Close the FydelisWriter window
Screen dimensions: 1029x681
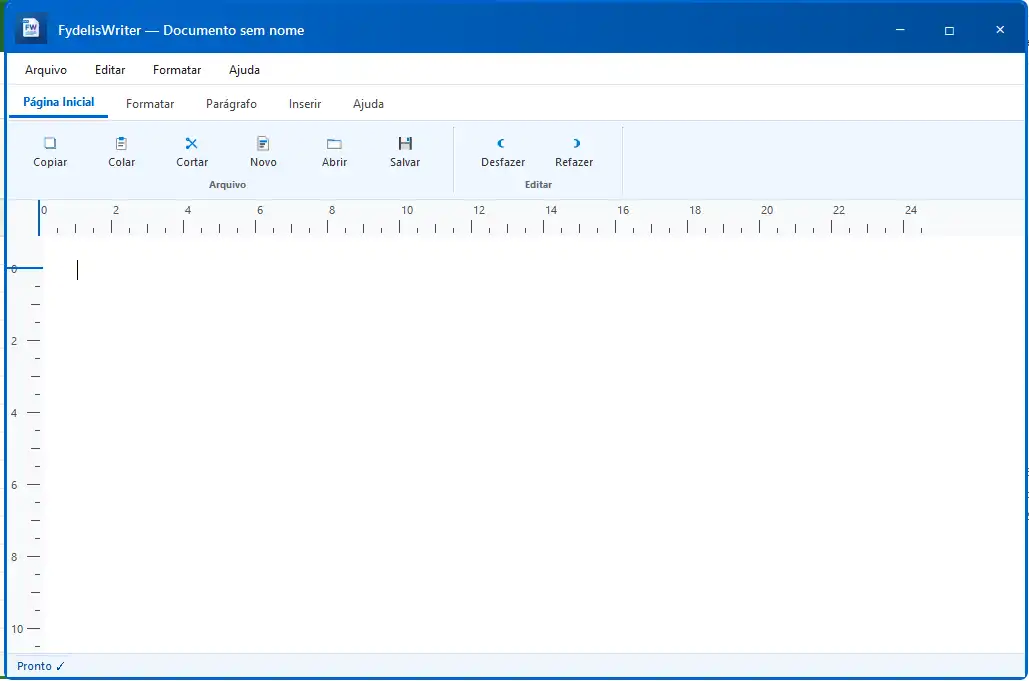click(x=999, y=30)
